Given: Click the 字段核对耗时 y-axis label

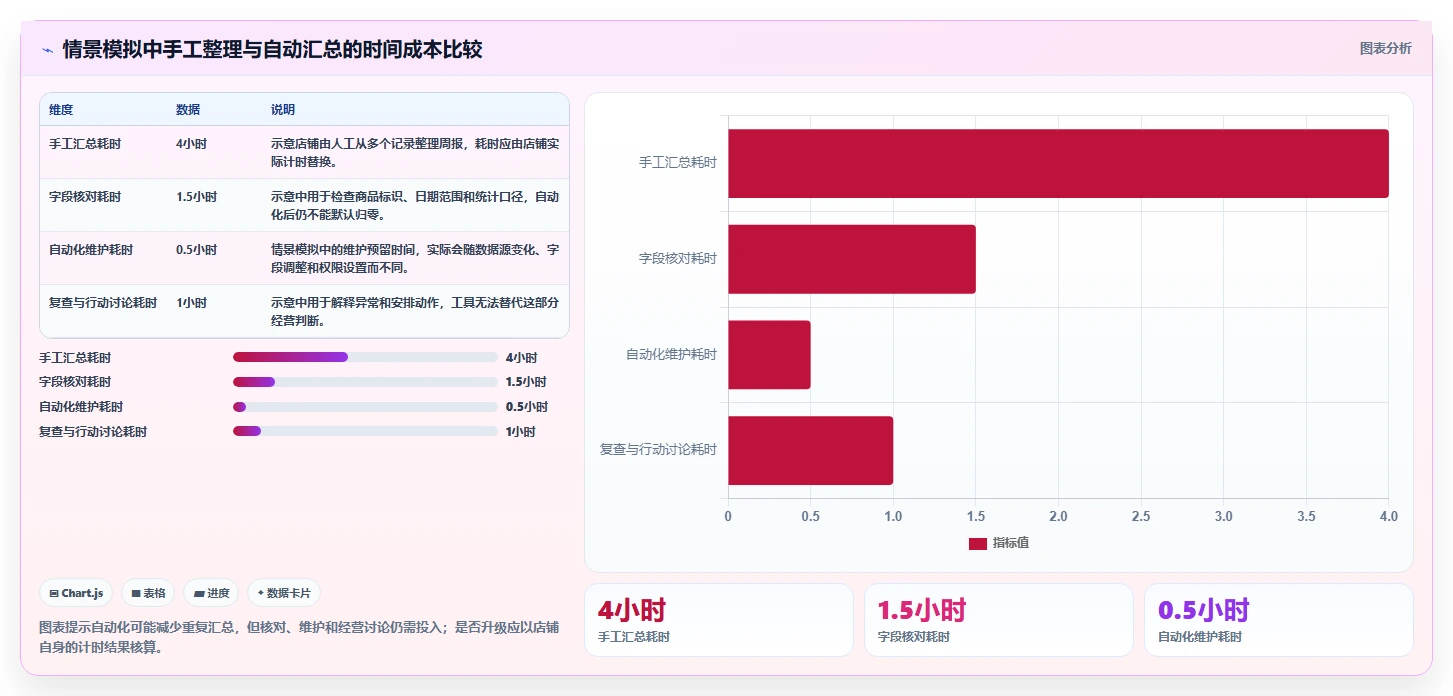Looking at the screenshot, I should (x=678, y=259).
